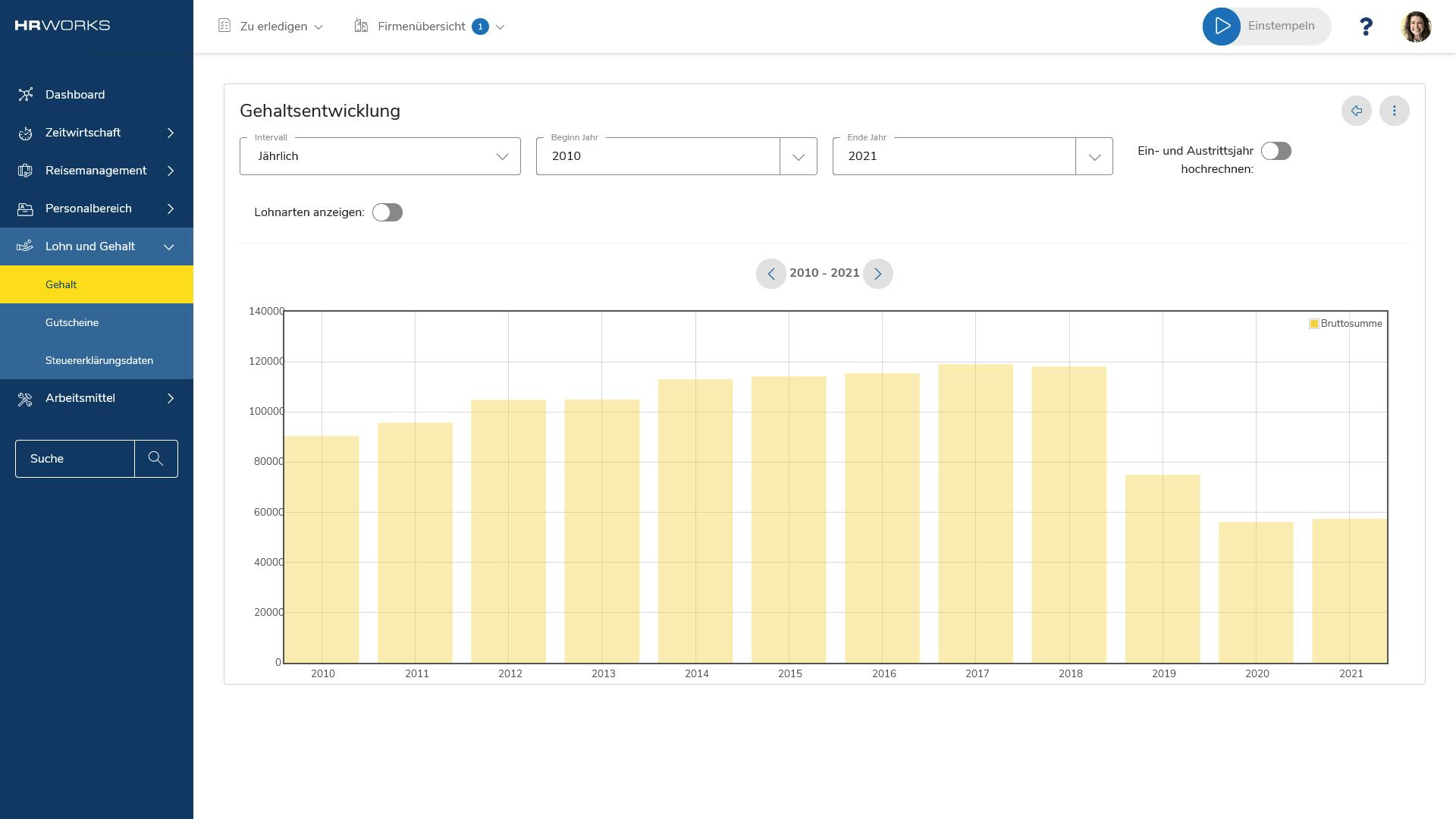Screen dimensions: 1456x819
Task: Expand the Ende Jahr dropdown arrow
Action: point(1094,156)
